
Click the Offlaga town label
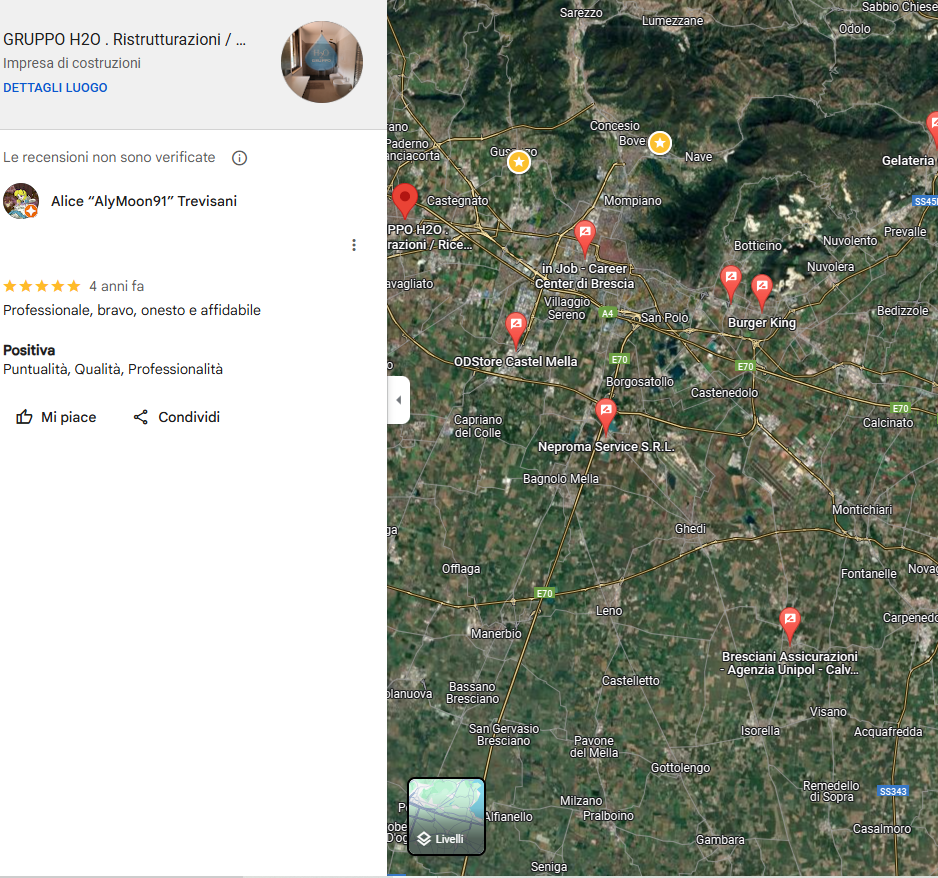click(461, 569)
